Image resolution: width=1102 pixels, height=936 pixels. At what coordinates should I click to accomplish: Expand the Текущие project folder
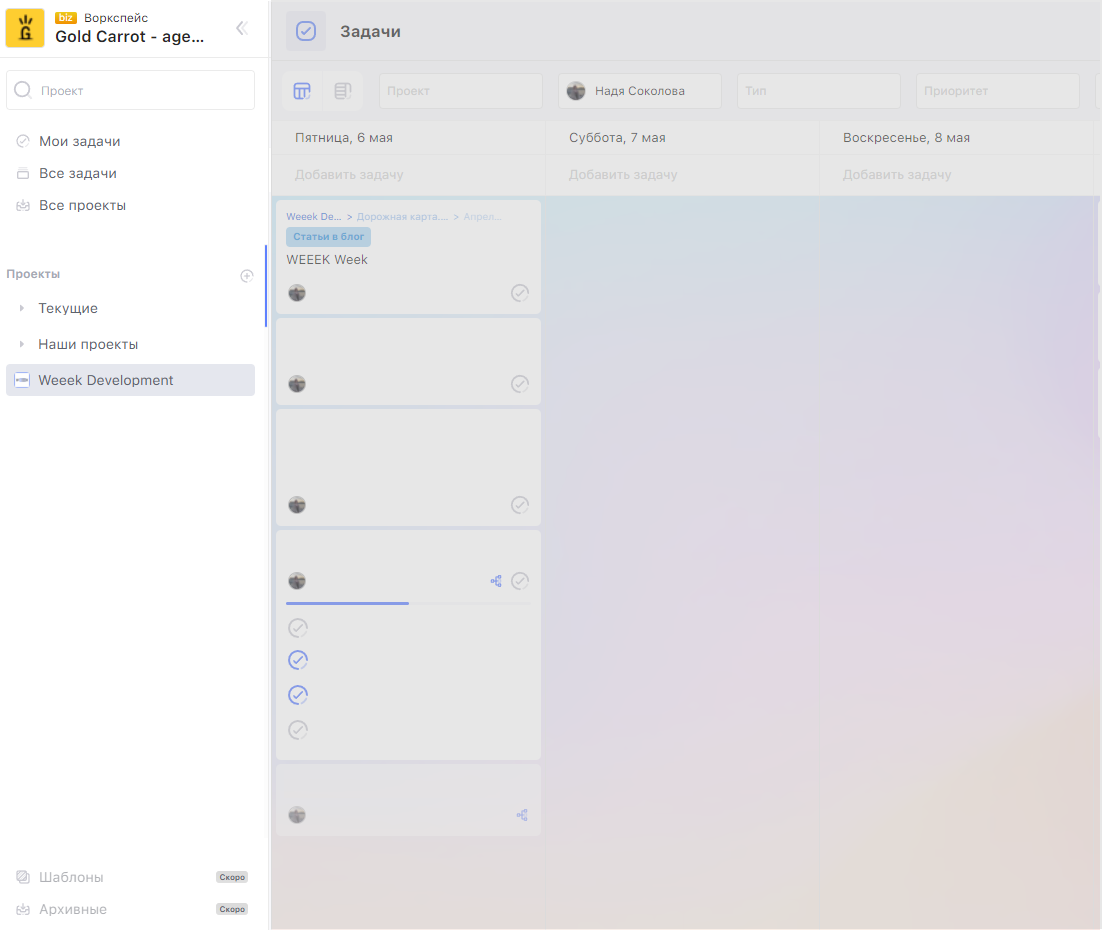tap(22, 309)
